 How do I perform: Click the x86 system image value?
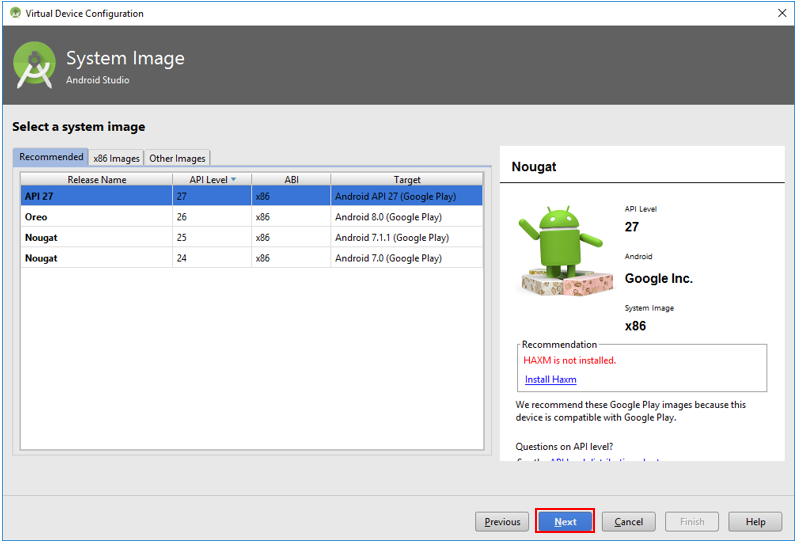tap(635, 326)
